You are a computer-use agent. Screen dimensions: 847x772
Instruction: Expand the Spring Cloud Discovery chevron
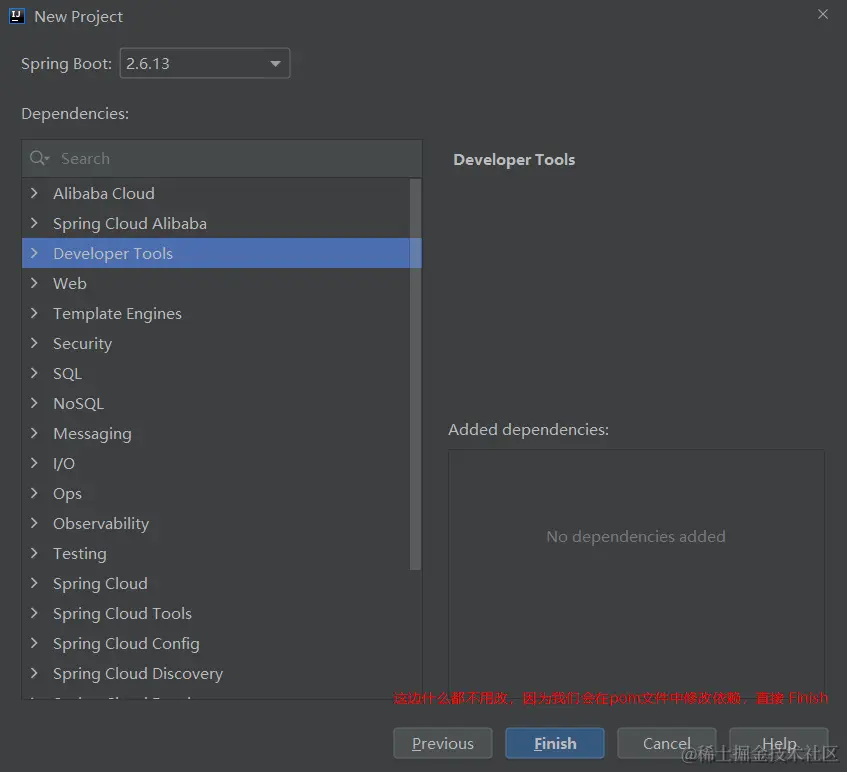point(34,673)
